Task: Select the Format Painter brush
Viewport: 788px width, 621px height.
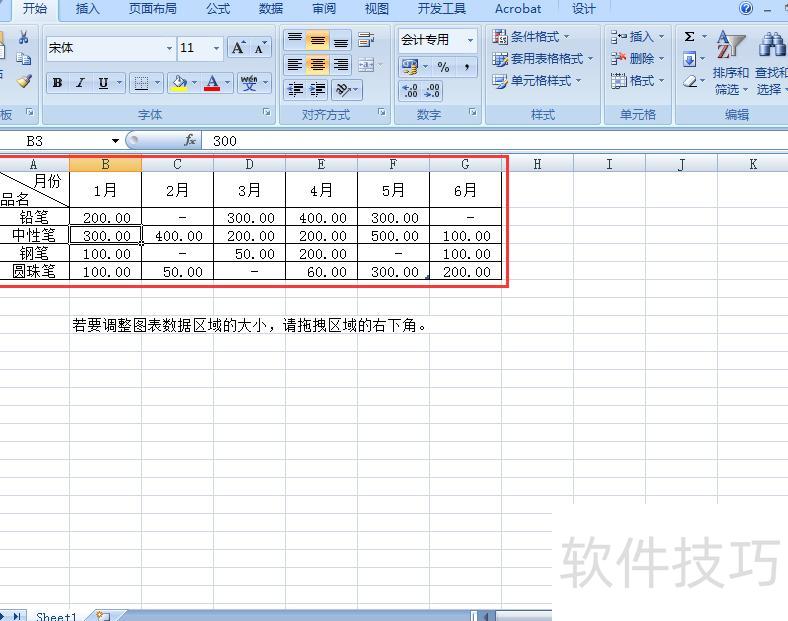Action: pos(24,81)
